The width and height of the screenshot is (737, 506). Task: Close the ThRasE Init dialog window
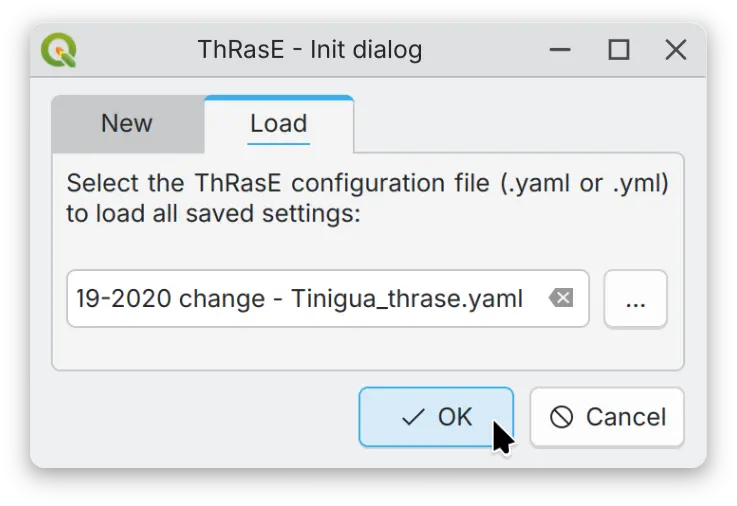[676, 49]
